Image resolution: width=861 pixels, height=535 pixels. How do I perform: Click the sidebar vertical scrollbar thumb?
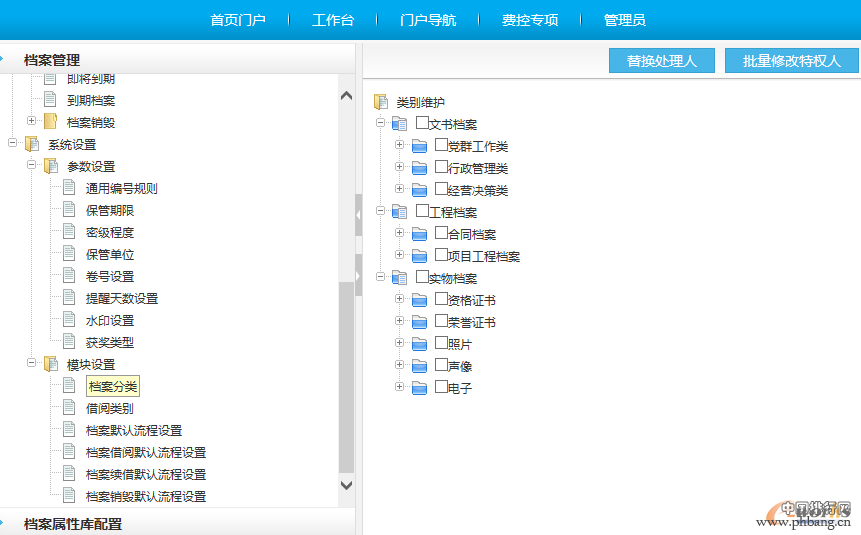point(346,377)
